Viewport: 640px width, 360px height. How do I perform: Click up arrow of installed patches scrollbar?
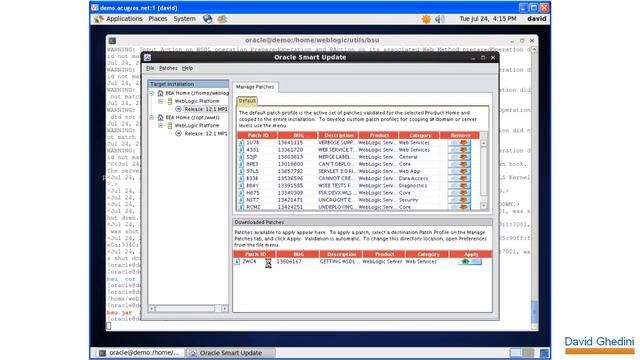point(484,143)
